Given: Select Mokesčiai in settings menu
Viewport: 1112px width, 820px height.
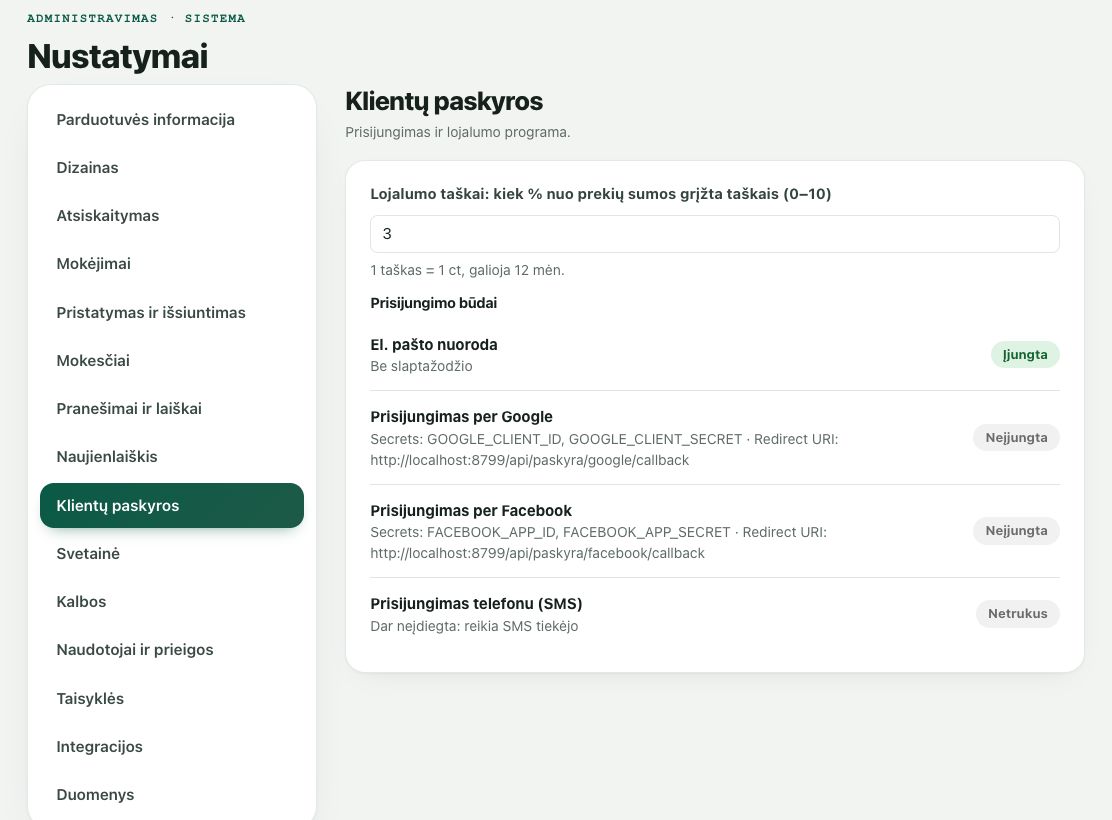Looking at the screenshot, I should point(172,360).
